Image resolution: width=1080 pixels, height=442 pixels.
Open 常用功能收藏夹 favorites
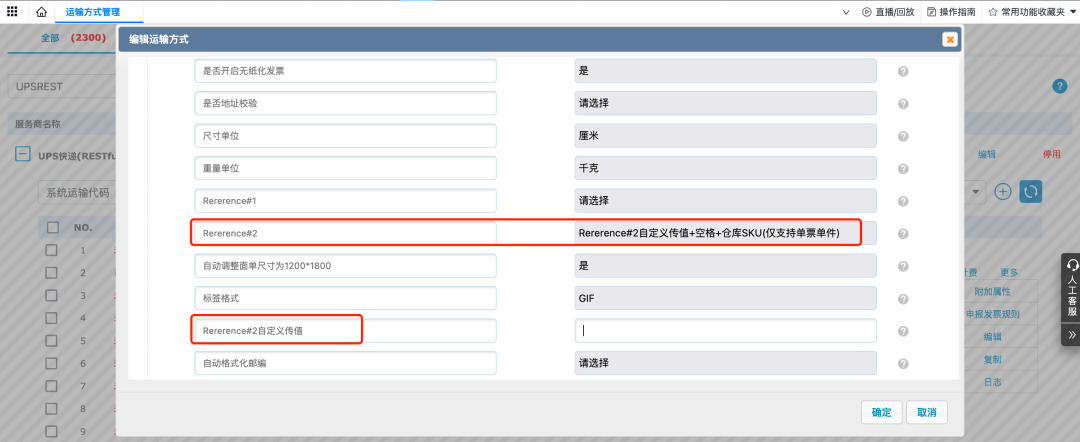(1030, 12)
